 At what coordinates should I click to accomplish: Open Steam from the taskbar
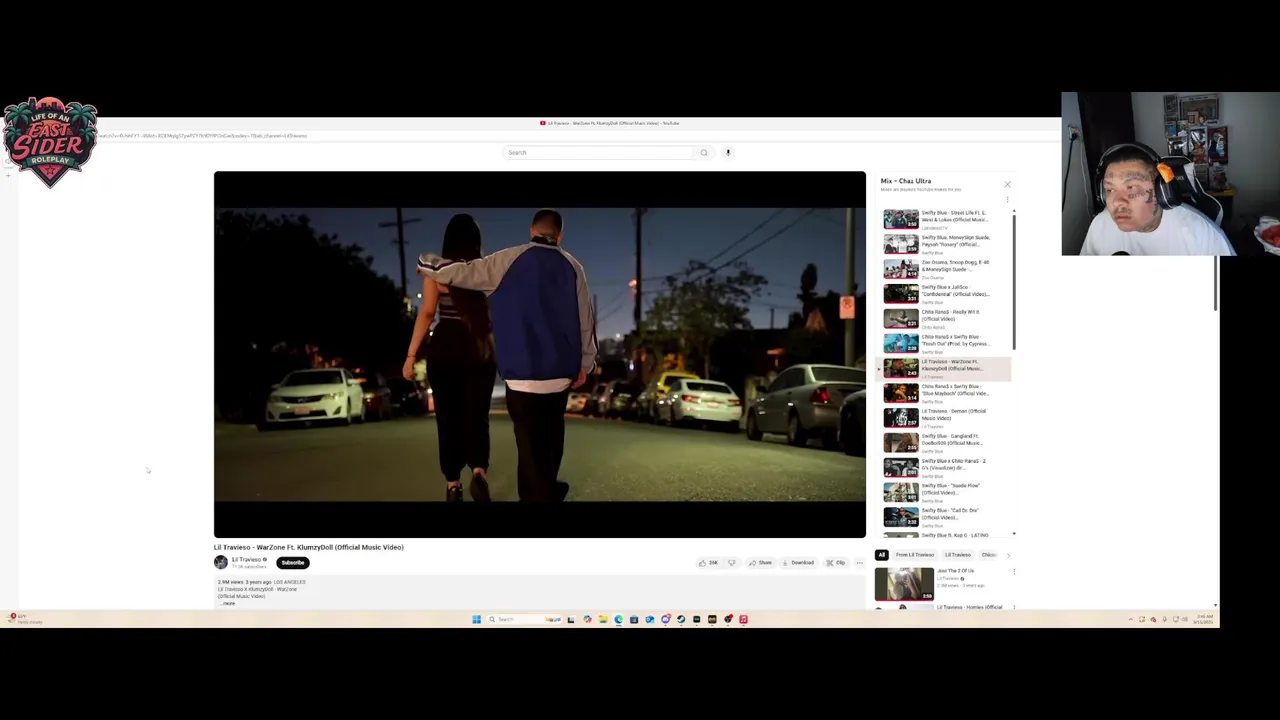tap(681, 619)
